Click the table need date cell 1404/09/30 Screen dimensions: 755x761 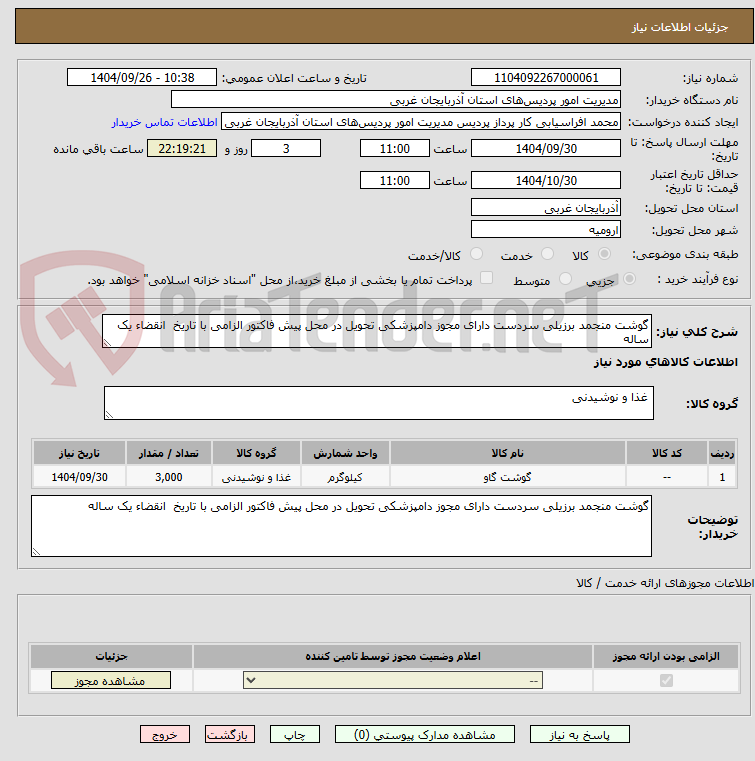pyautogui.click(x=79, y=477)
